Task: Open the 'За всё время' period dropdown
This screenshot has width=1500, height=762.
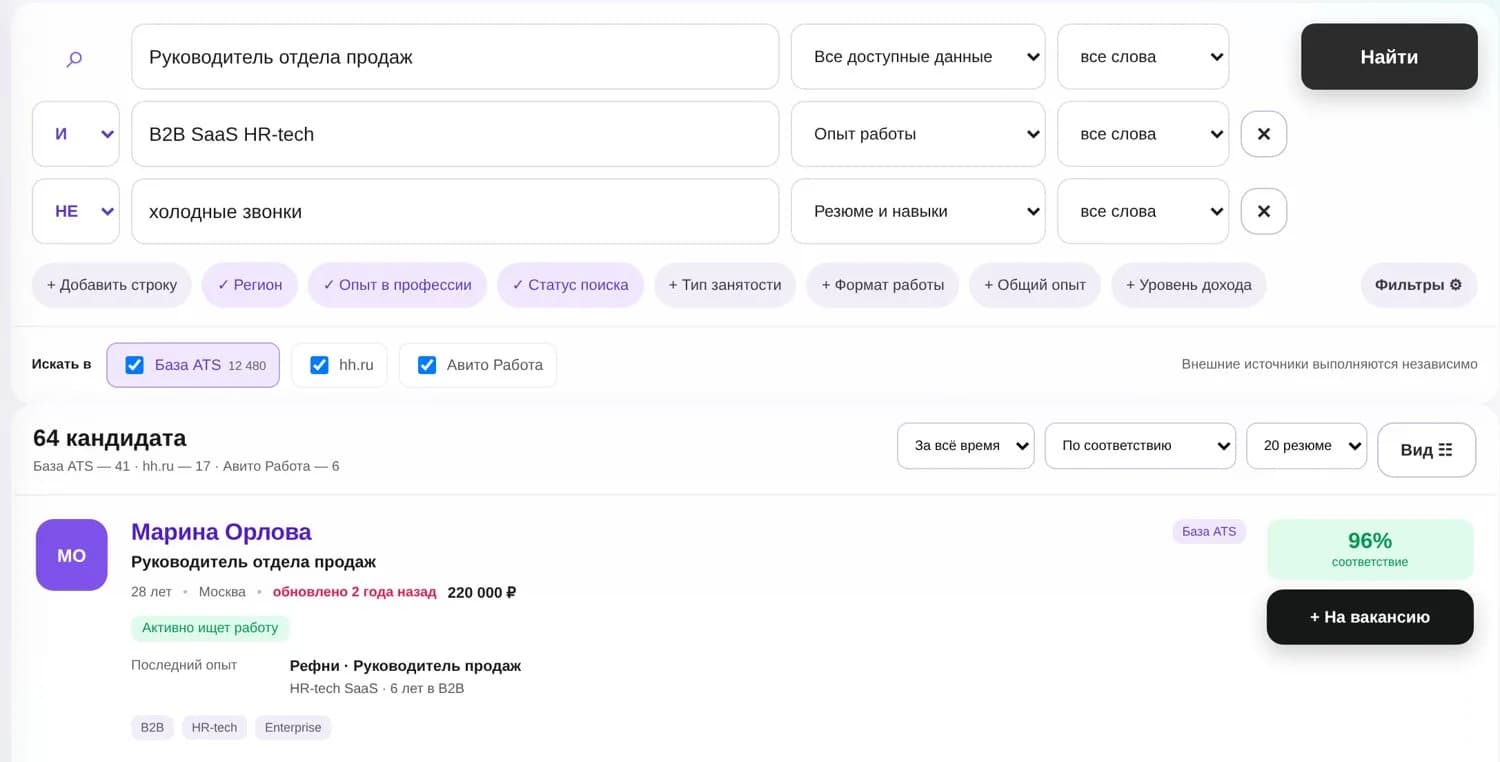Action: coord(966,446)
